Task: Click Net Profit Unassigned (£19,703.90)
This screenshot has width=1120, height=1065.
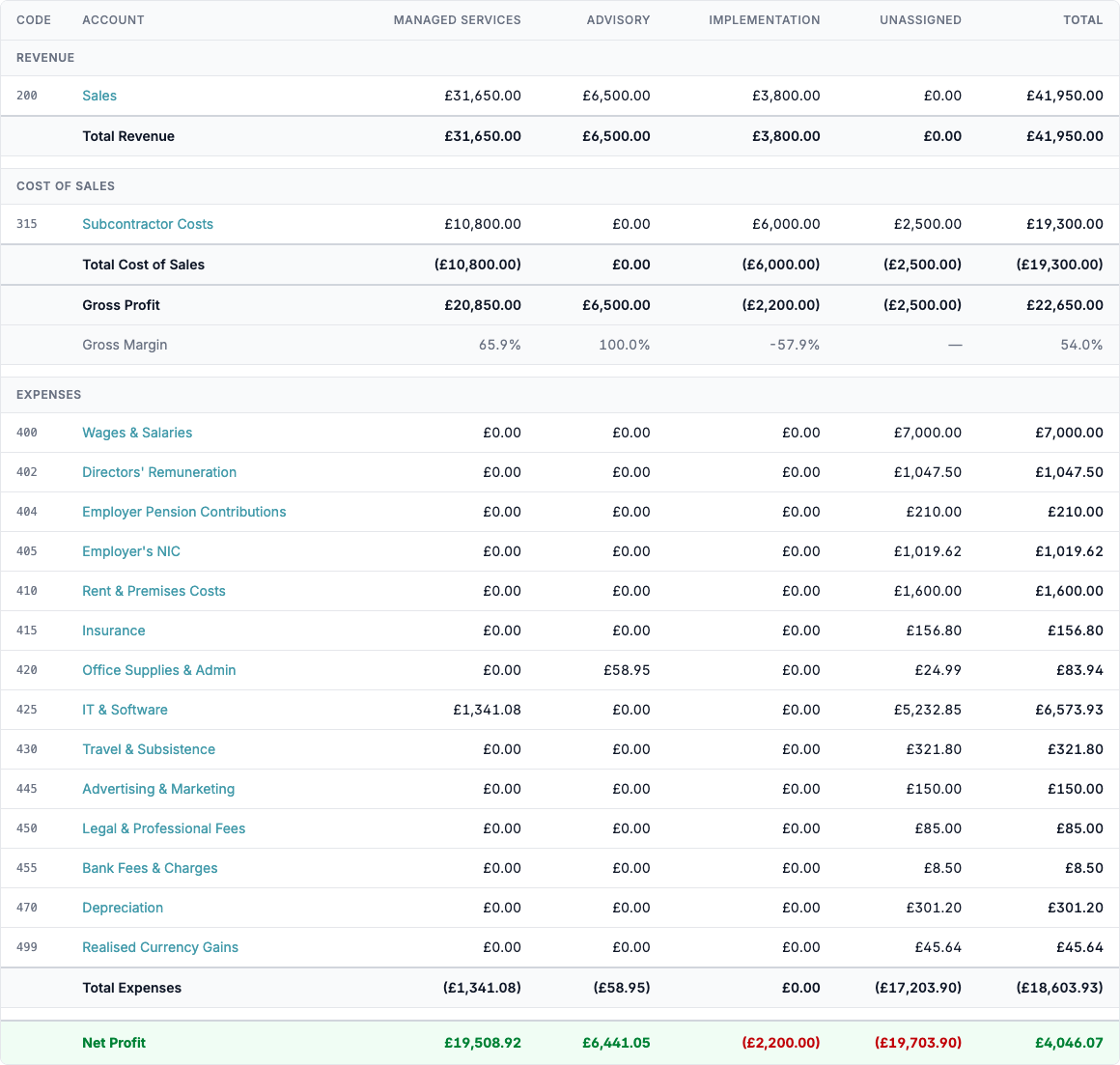Action: tap(918, 1043)
